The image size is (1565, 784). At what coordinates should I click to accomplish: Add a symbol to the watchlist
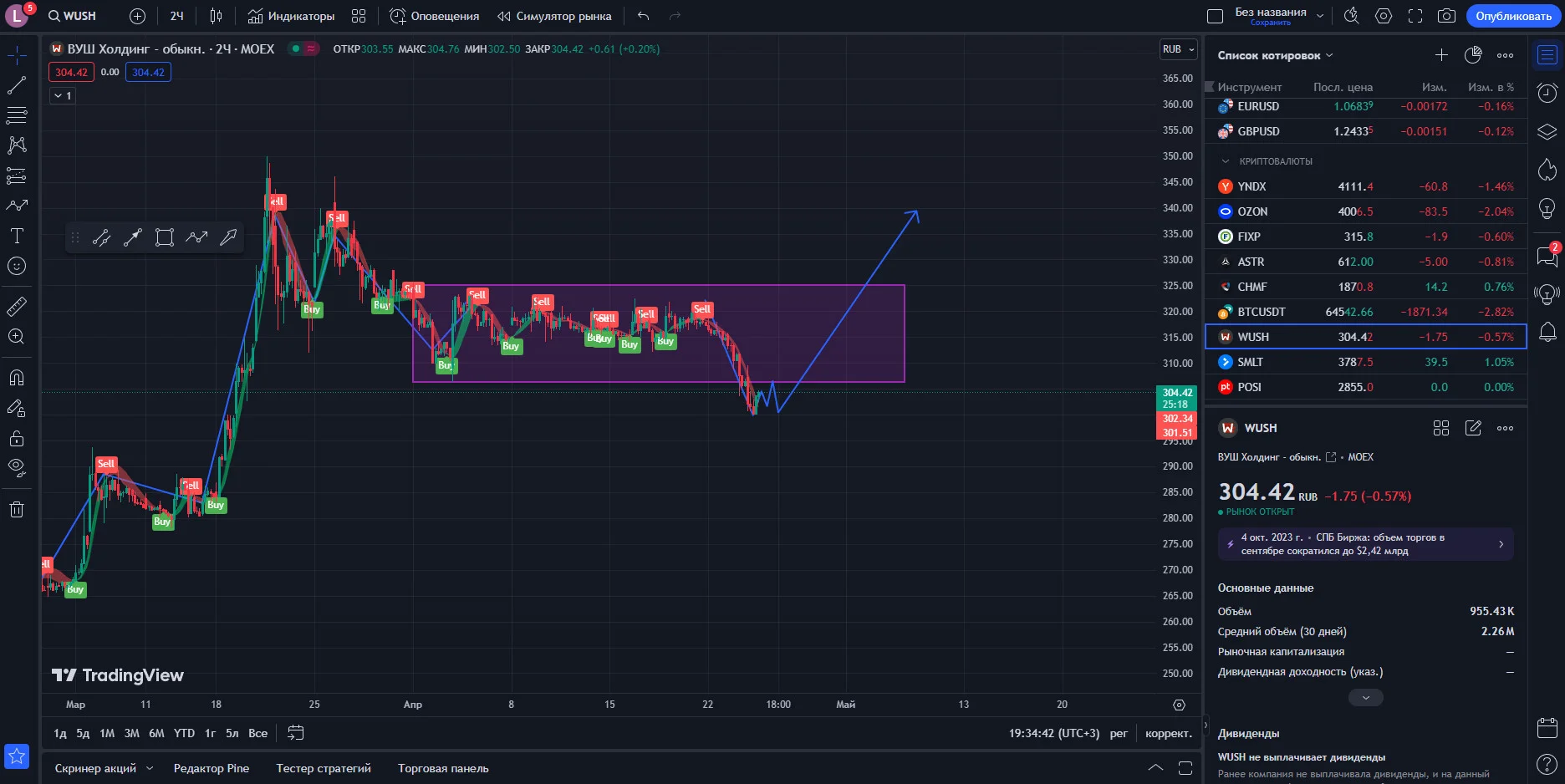click(x=1441, y=55)
